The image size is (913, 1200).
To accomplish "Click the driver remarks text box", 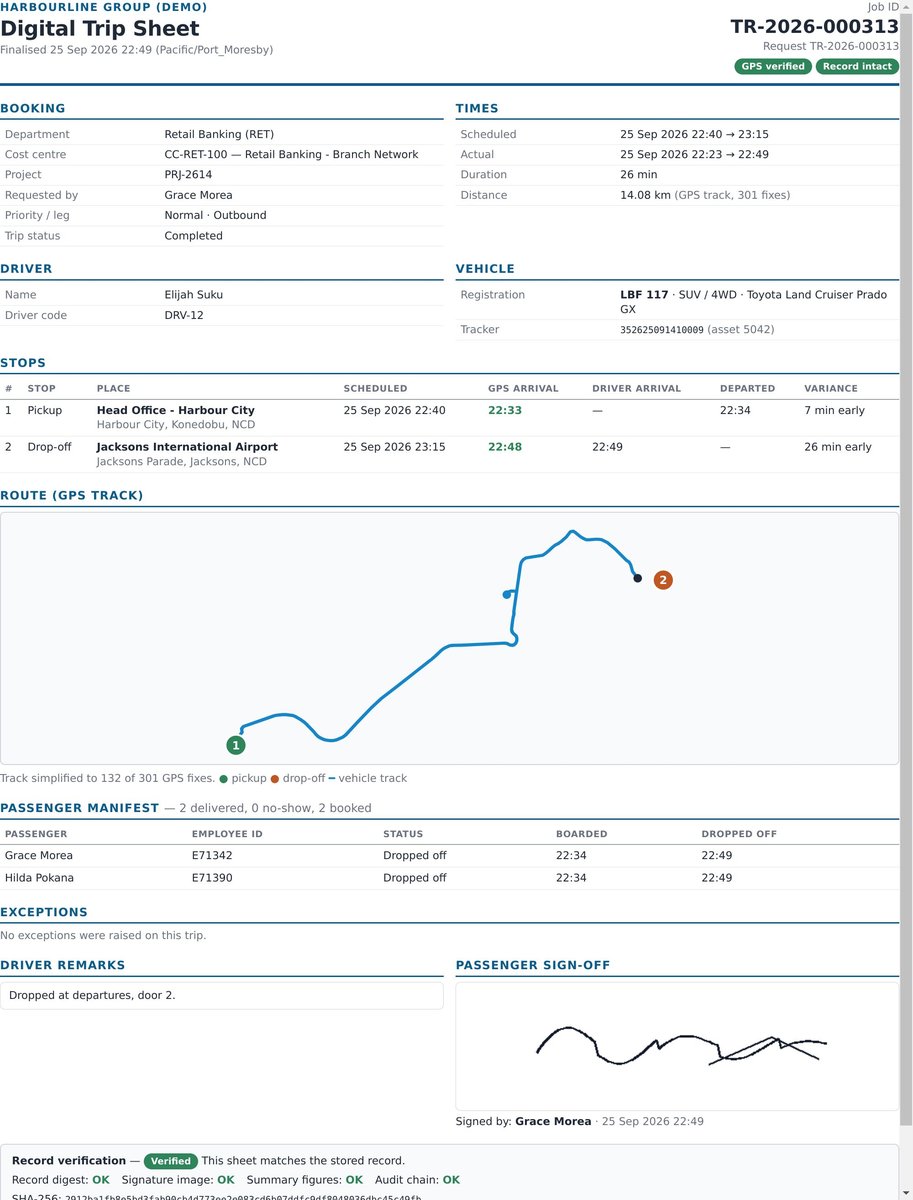I will (x=222, y=995).
